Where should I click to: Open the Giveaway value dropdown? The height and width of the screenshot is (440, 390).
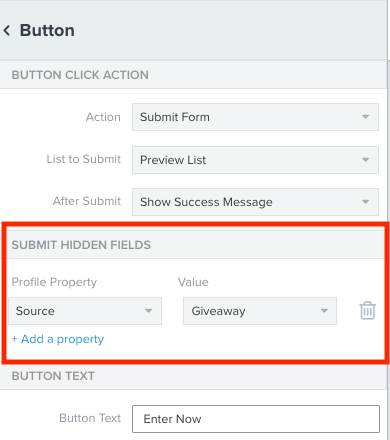(260, 311)
